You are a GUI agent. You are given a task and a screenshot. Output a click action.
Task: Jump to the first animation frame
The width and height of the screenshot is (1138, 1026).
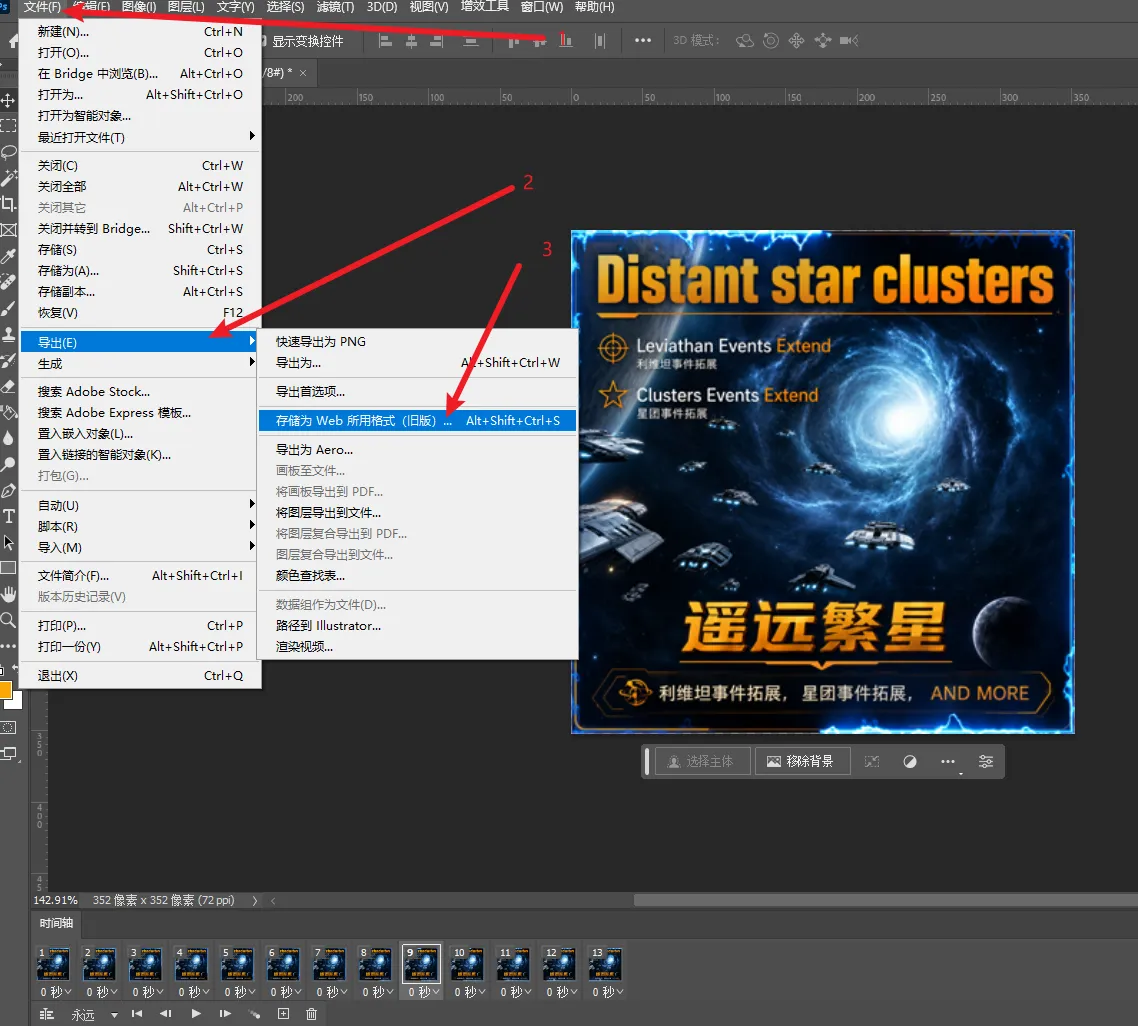click(x=136, y=1014)
